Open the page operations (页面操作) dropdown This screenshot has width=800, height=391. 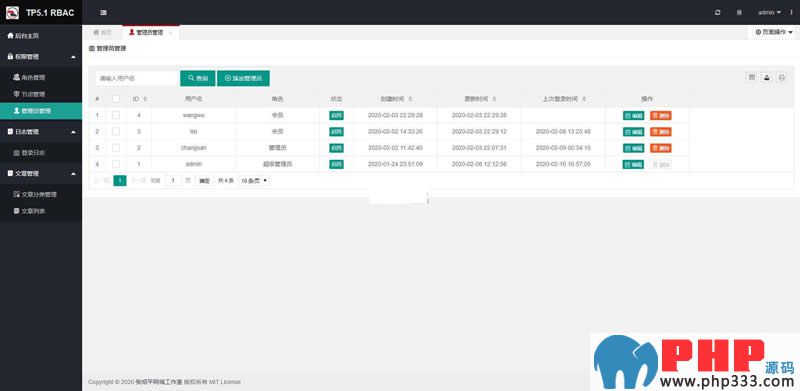(x=774, y=32)
